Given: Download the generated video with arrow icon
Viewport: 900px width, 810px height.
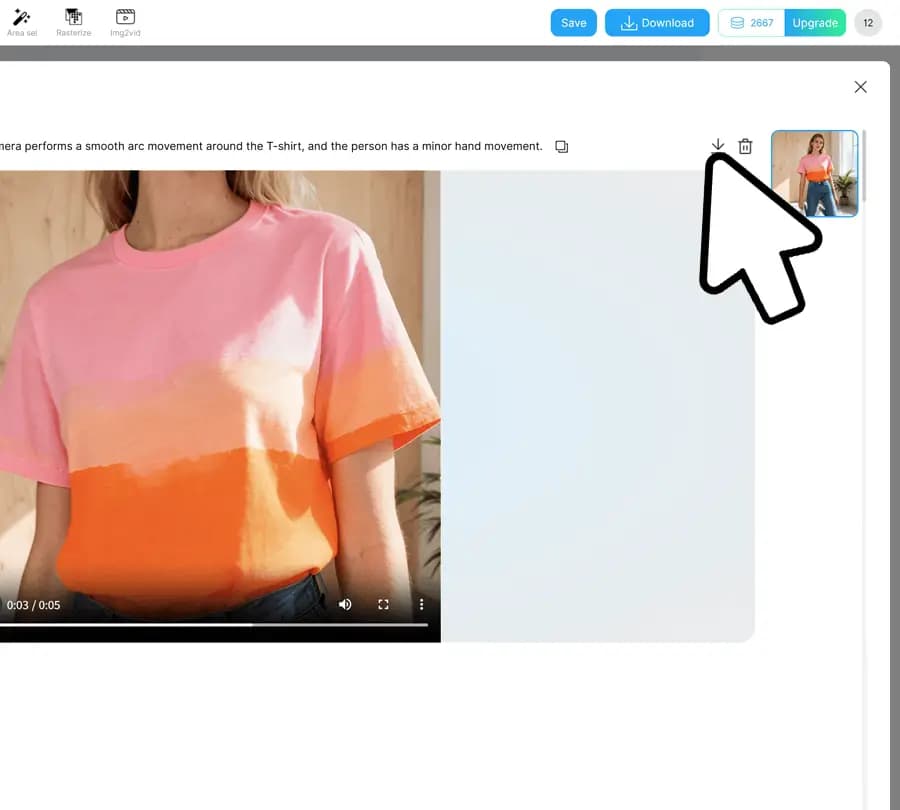Looking at the screenshot, I should coord(717,146).
